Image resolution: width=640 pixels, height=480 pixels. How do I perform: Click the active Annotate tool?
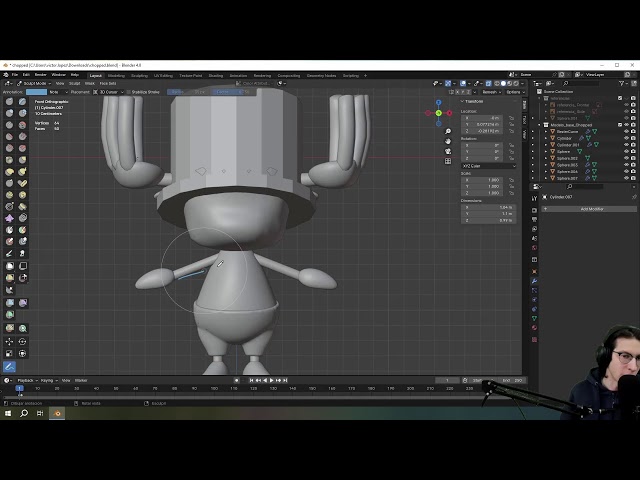coord(9,367)
